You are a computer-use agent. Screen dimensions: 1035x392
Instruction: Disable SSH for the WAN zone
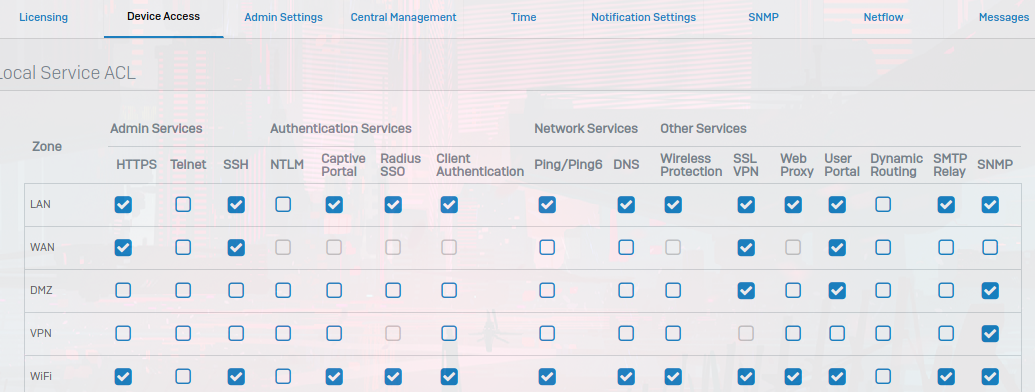pos(236,247)
